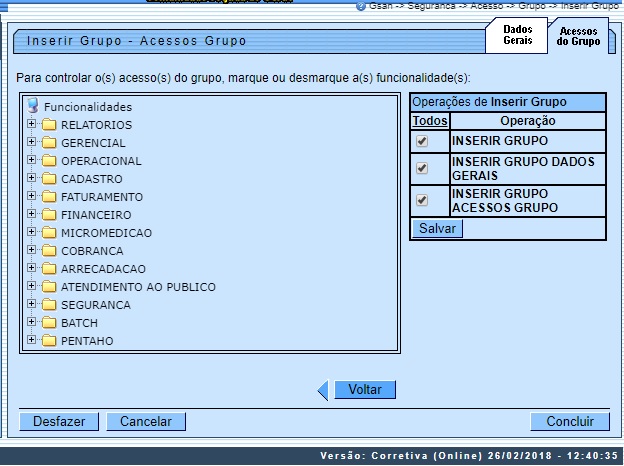Click the 'Inserir Grupo - Acessos Grupo' header

(136, 41)
